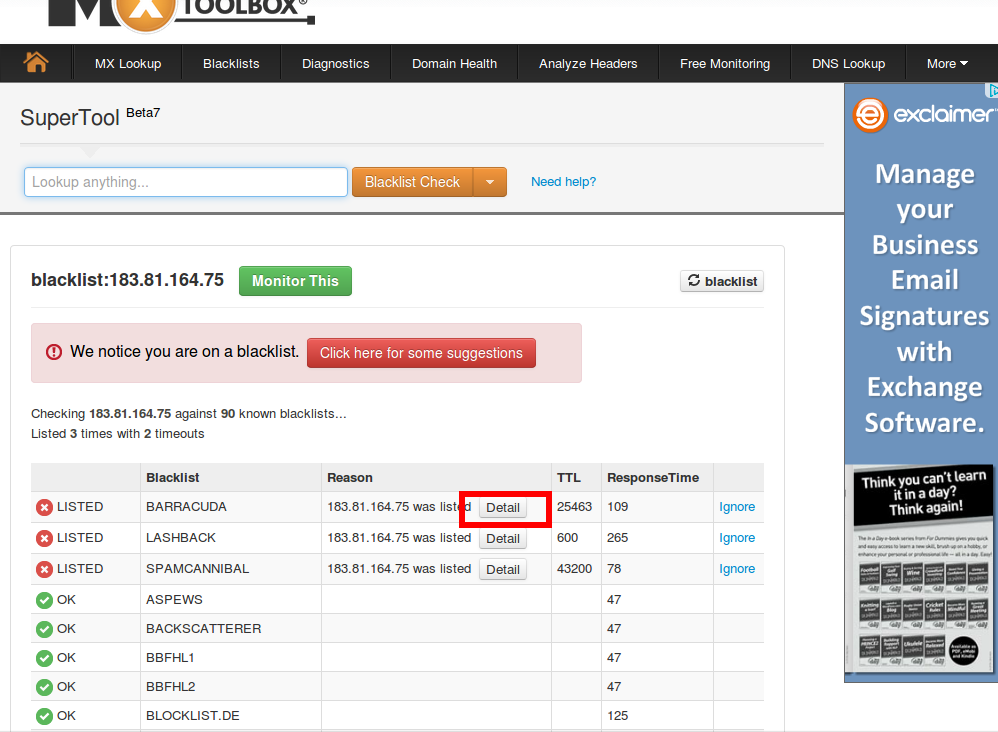Select the BBFHL1 blacklist name
Image resolution: width=998 pixels, height=732 pixels.
click(171, 658)
